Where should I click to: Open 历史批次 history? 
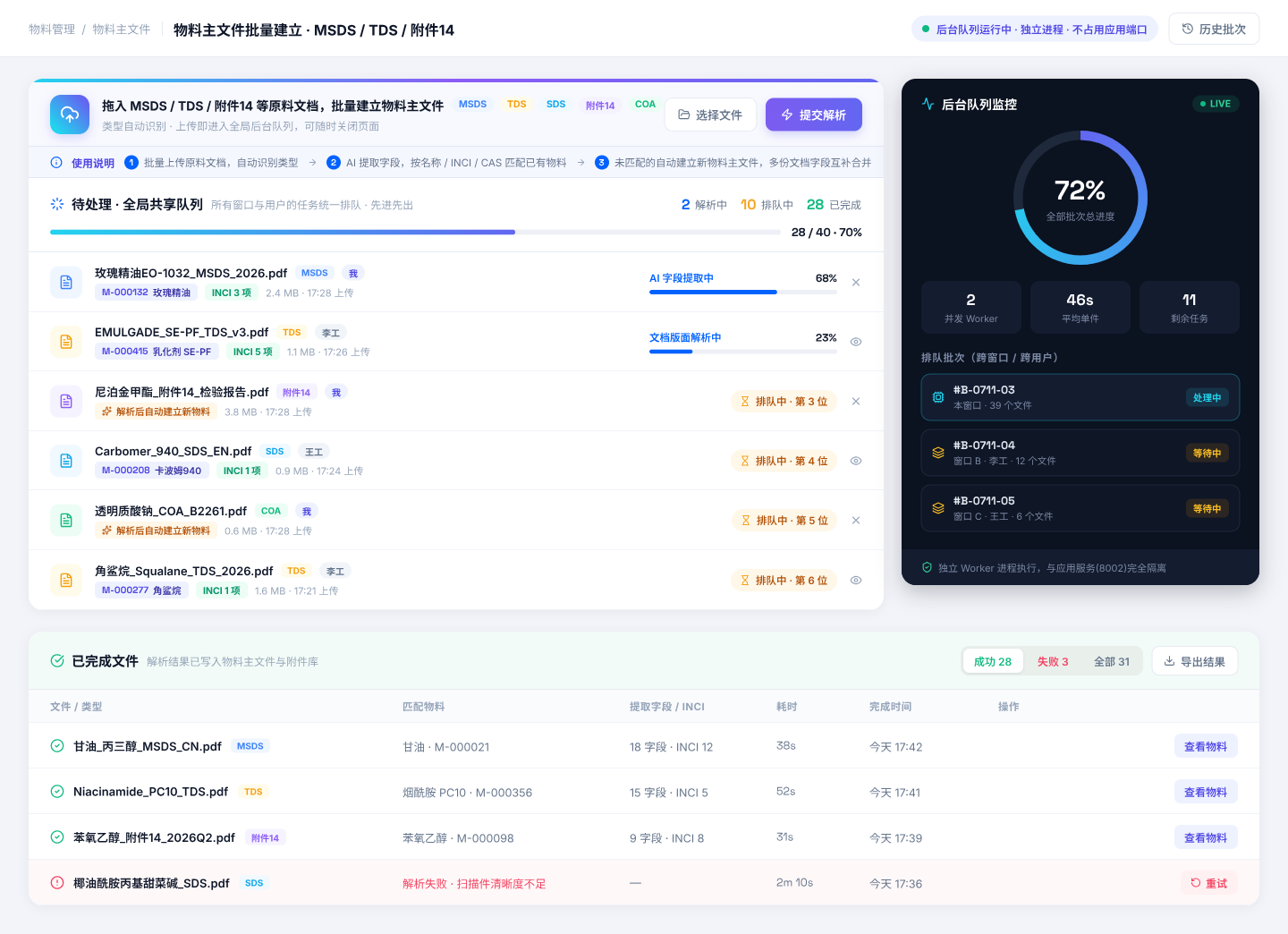tap(1214, 29)
